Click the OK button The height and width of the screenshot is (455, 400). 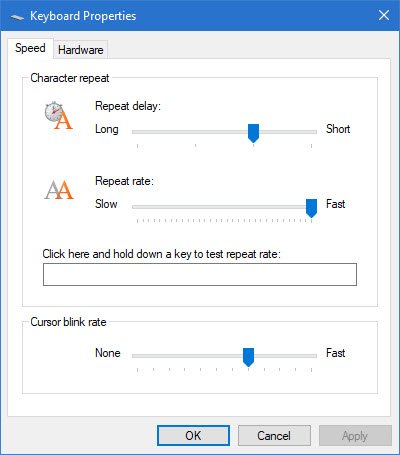193,435
